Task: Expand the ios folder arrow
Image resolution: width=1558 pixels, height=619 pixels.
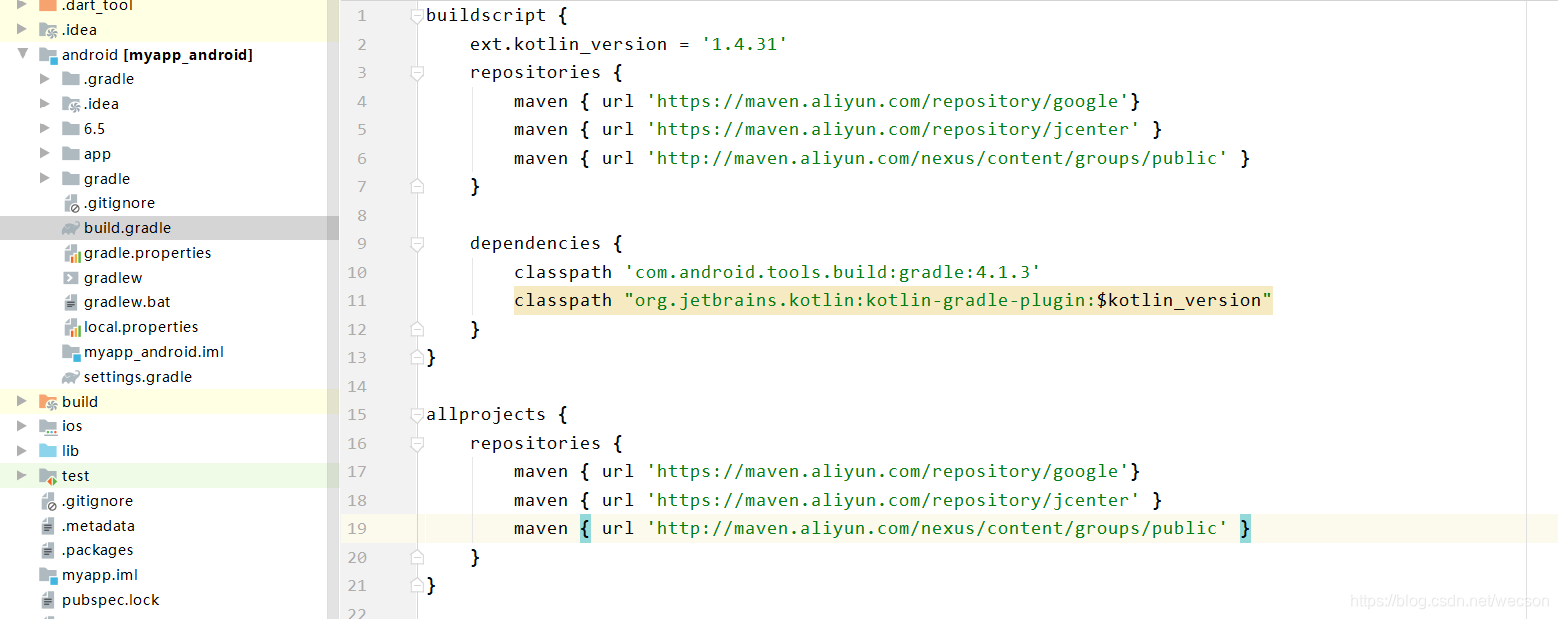Action: 22,426
